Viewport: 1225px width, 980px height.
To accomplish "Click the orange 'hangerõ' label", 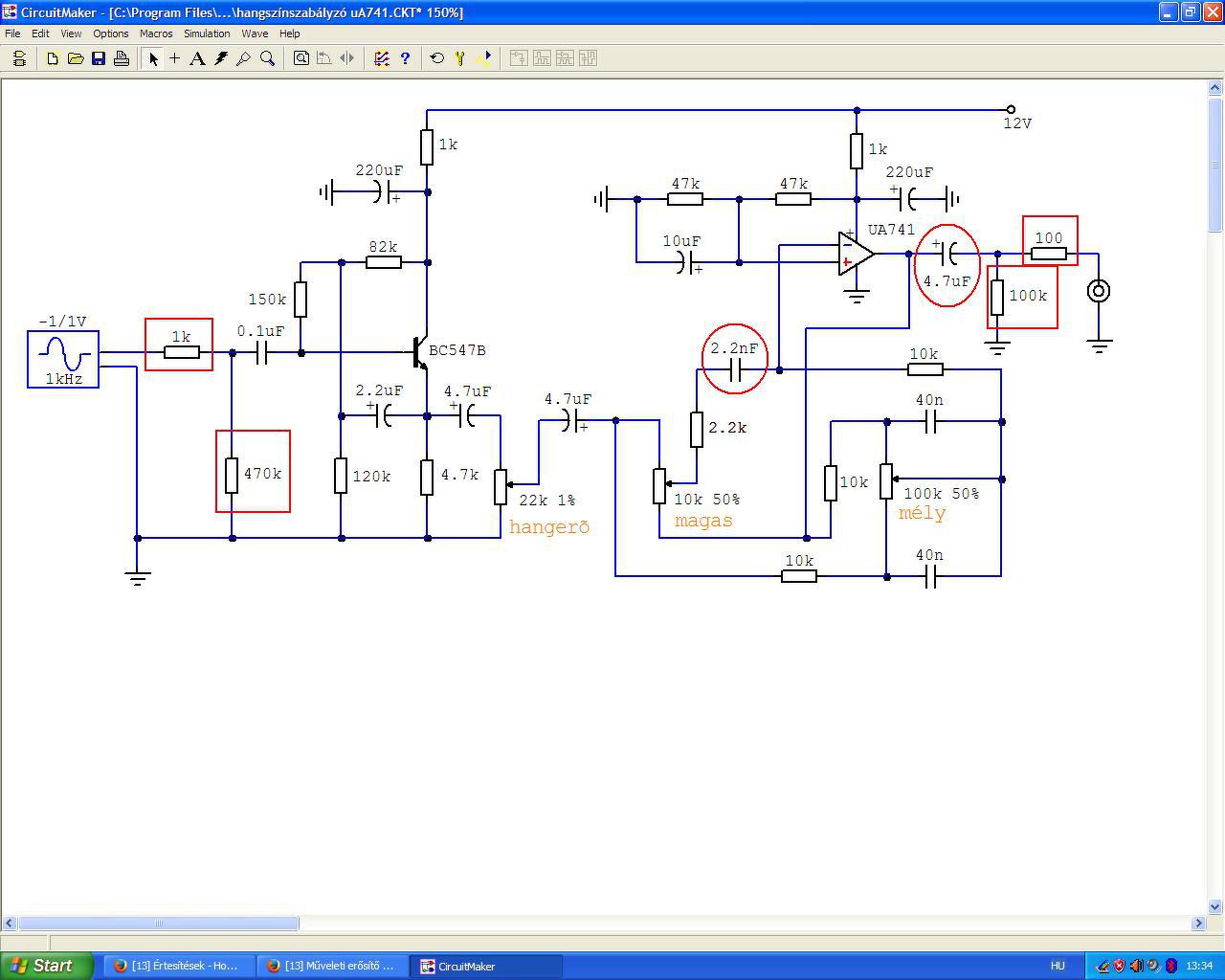I will pyautogui.click(x=549, y=526).
